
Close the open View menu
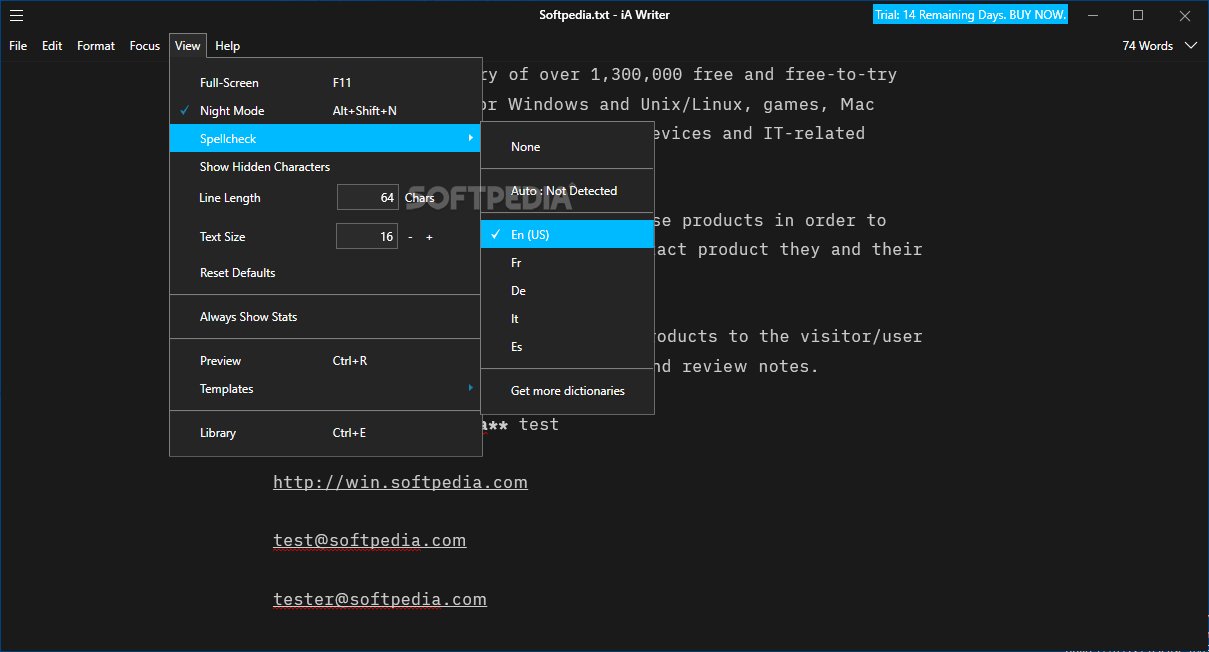coord(188,46)
